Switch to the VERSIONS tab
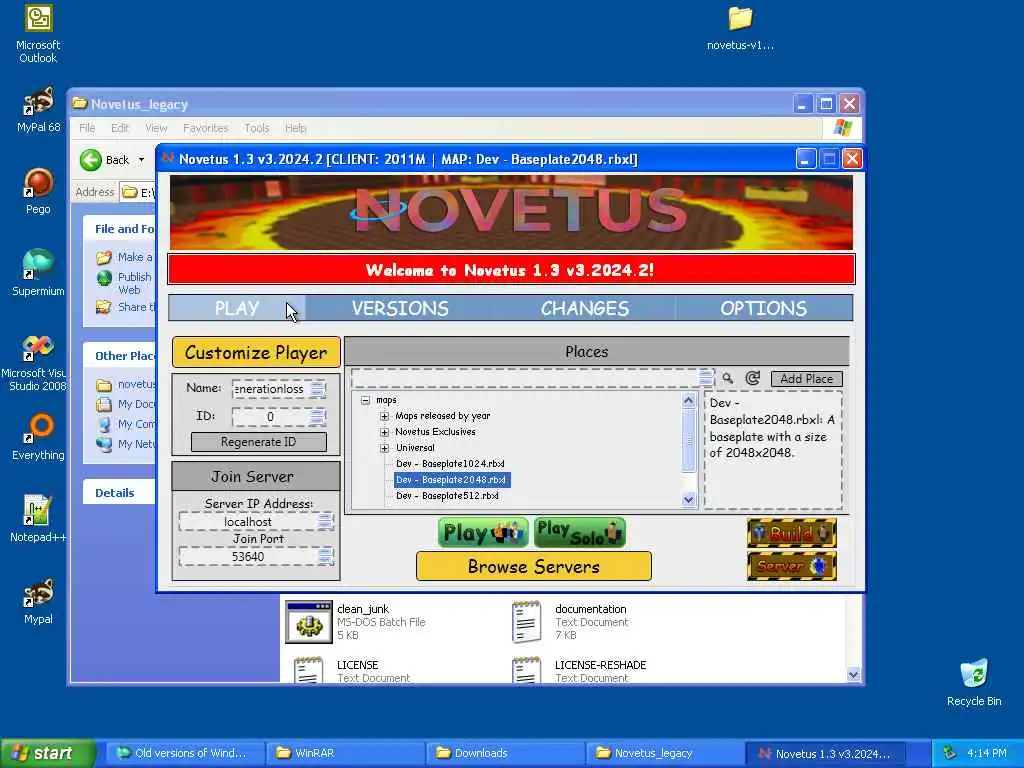 click(400, 308)
